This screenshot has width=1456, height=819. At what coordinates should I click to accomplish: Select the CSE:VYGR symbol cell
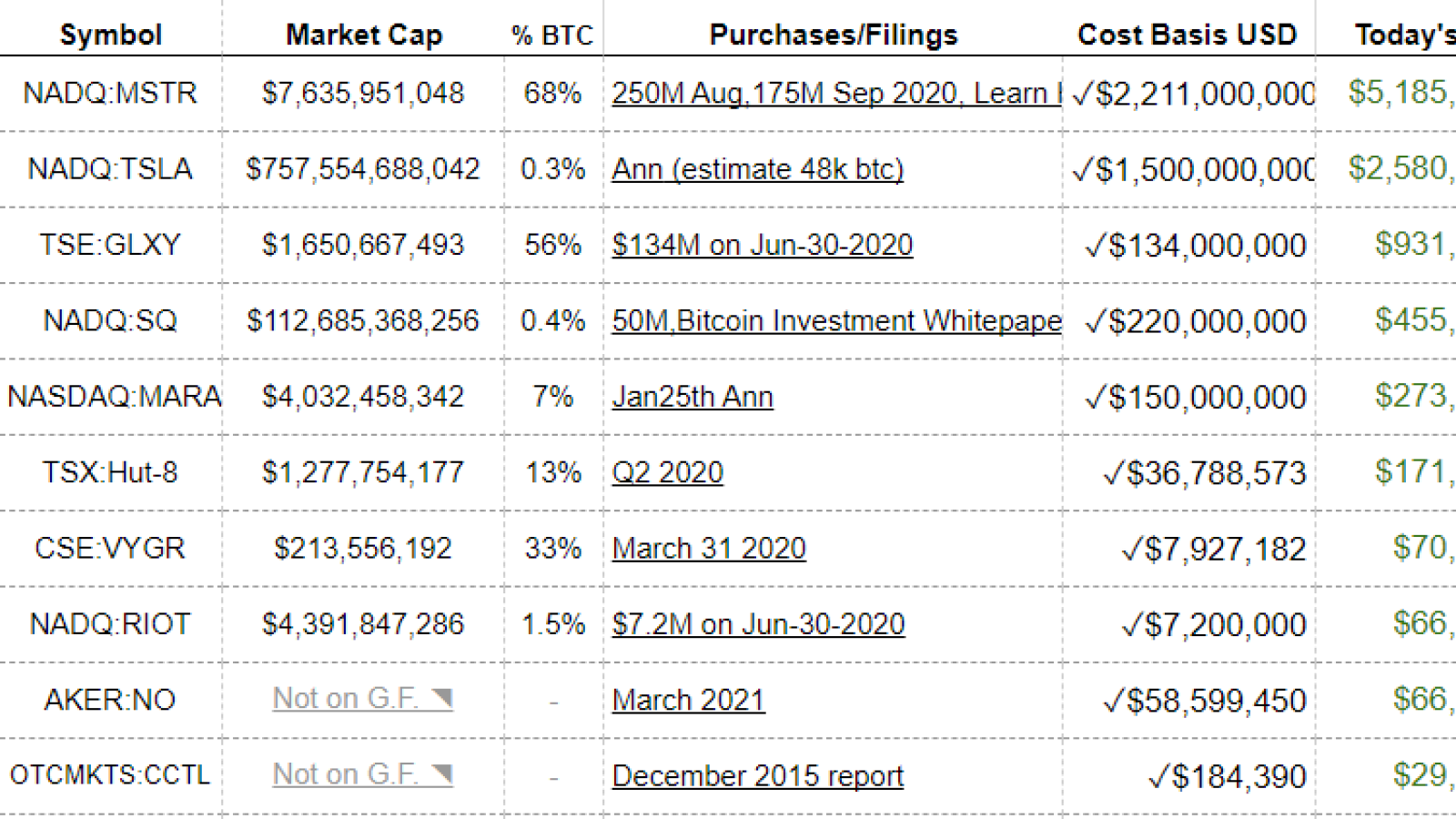pos(110,548)
